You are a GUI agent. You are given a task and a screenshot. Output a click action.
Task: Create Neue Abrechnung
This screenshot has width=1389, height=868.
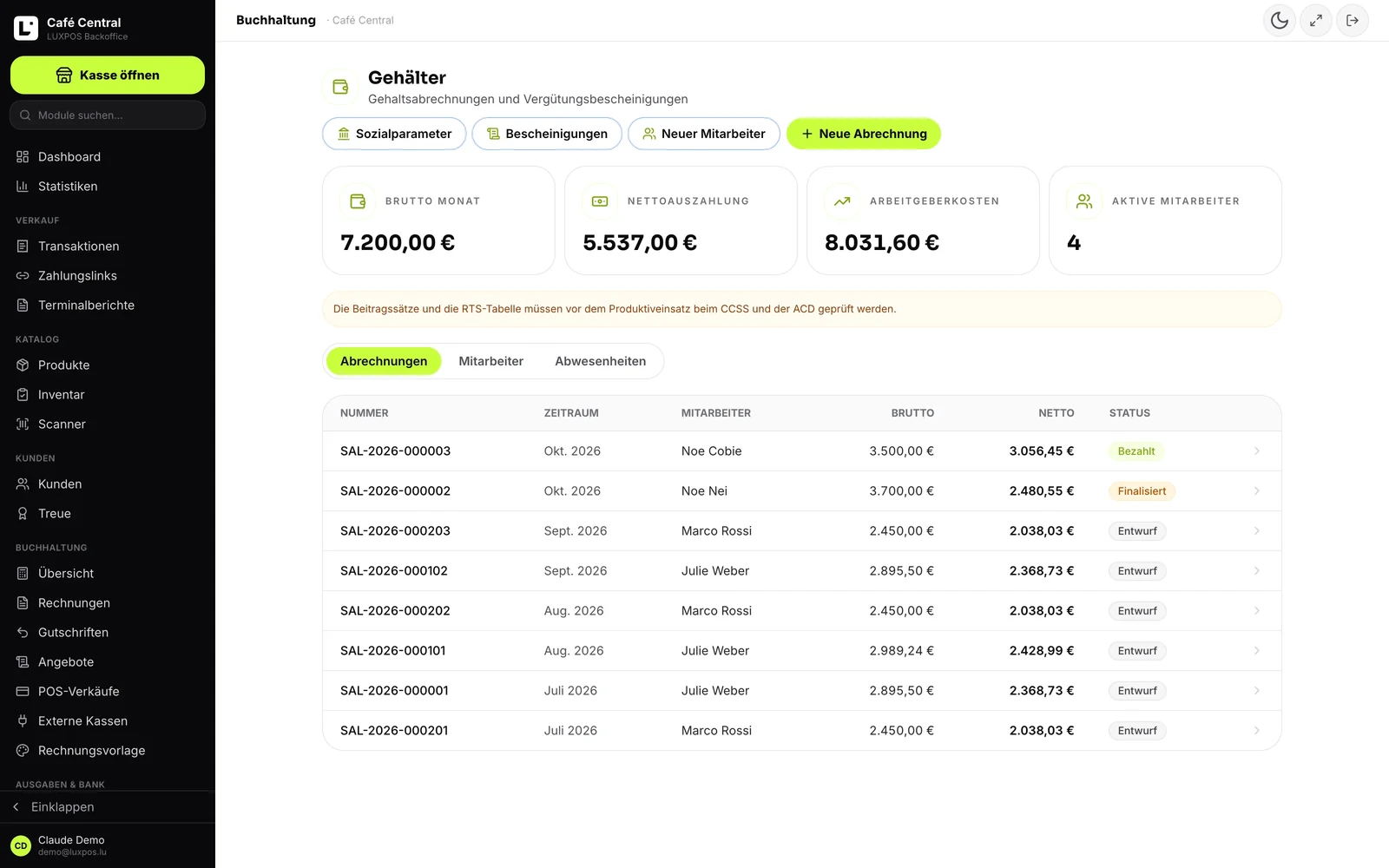864,134
